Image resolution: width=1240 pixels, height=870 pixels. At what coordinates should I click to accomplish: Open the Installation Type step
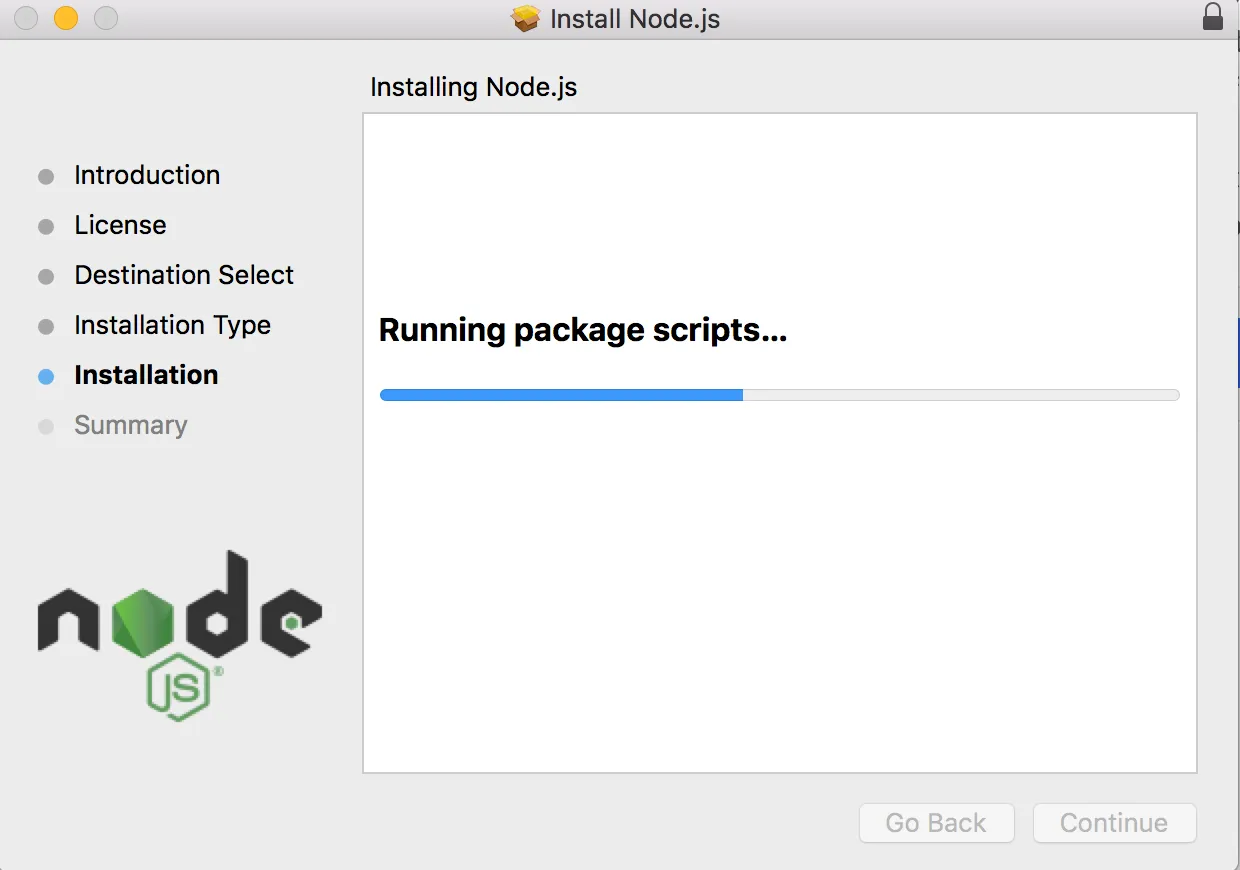(x=172, y=325)
